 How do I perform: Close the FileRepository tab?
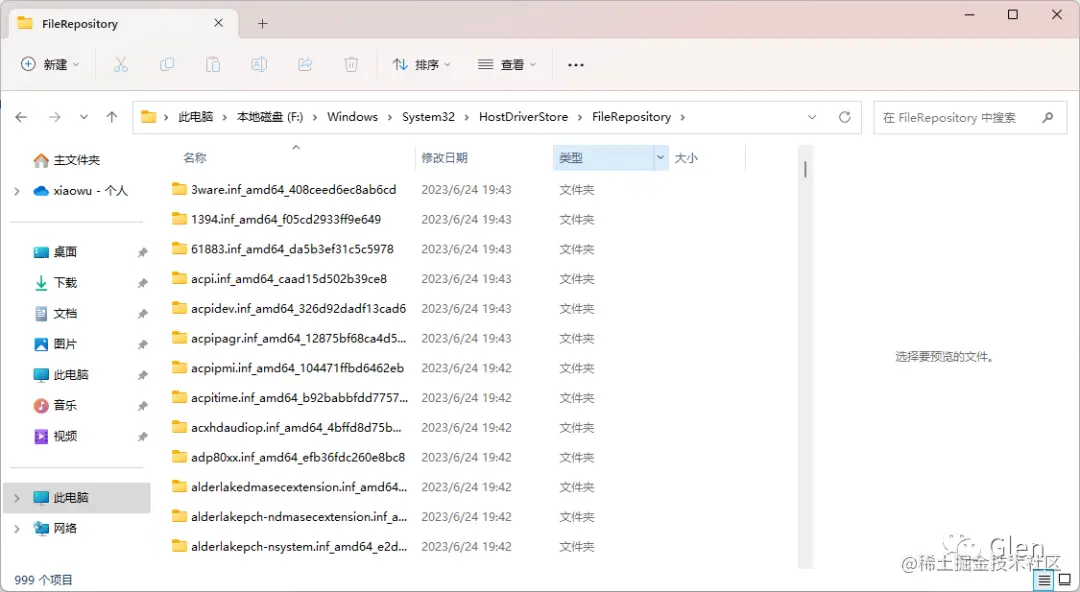click(218, 23)
